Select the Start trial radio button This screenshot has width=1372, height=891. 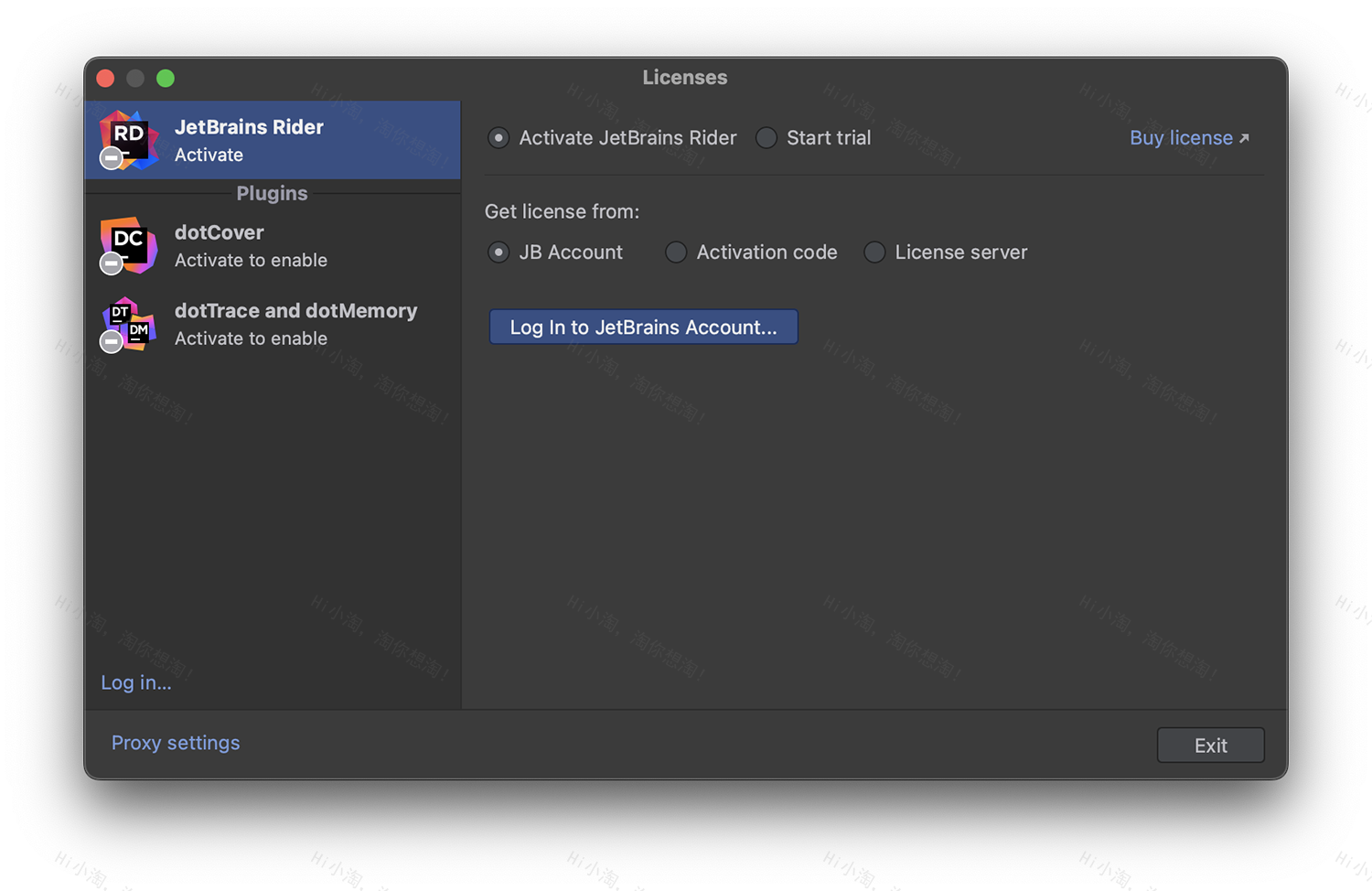point(766,137)
